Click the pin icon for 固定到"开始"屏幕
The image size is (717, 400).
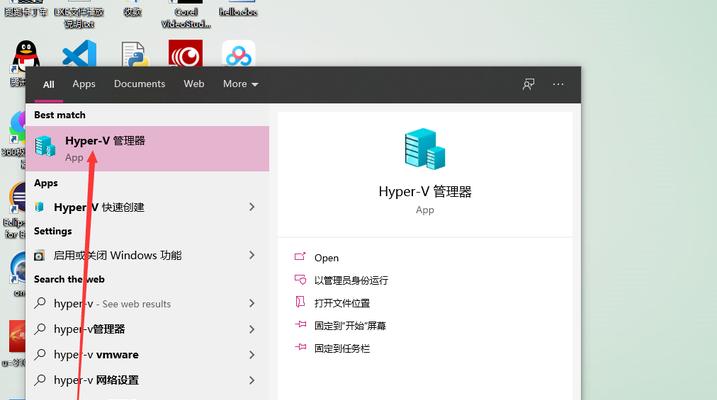(300, 325)
